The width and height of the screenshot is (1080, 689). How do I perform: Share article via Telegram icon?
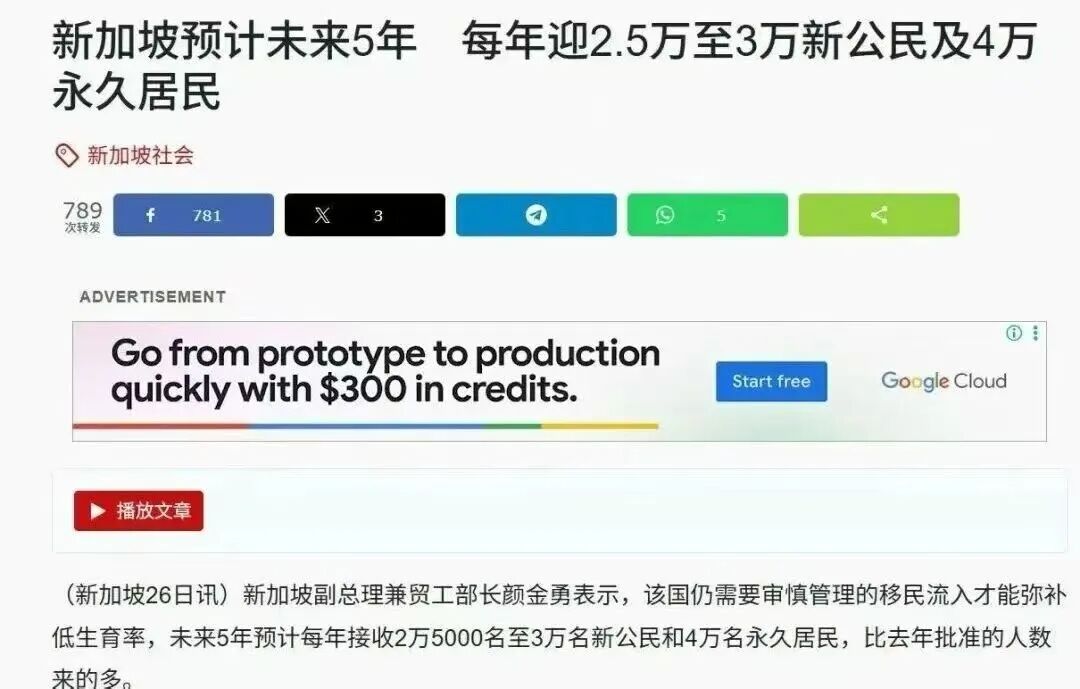(536, 215)
